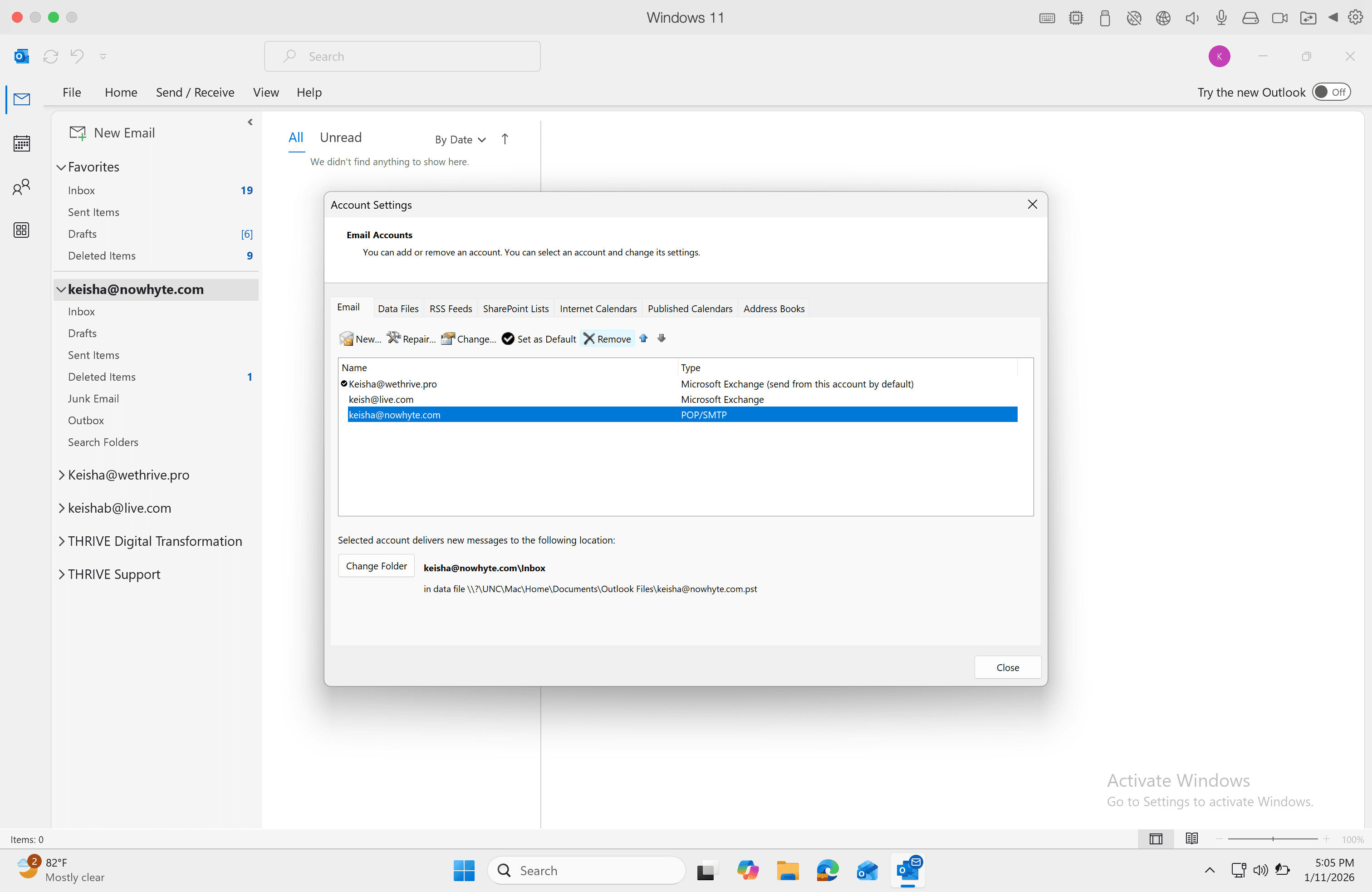Switch to RSS Feeds tab
Screen dimensions: 1372x892
click(450, 309)
